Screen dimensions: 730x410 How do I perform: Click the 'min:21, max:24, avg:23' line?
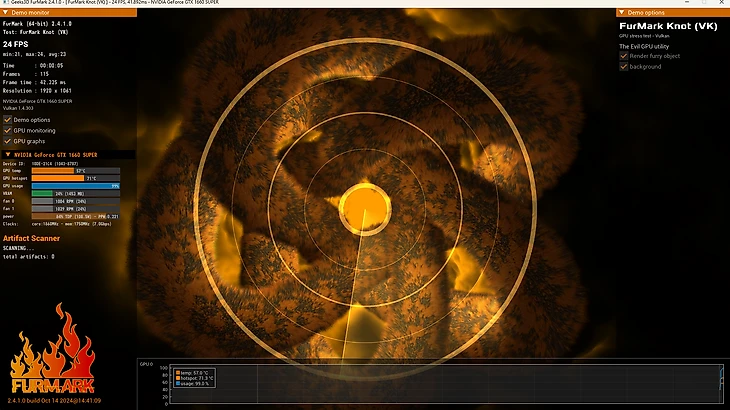tap(34, 54)
